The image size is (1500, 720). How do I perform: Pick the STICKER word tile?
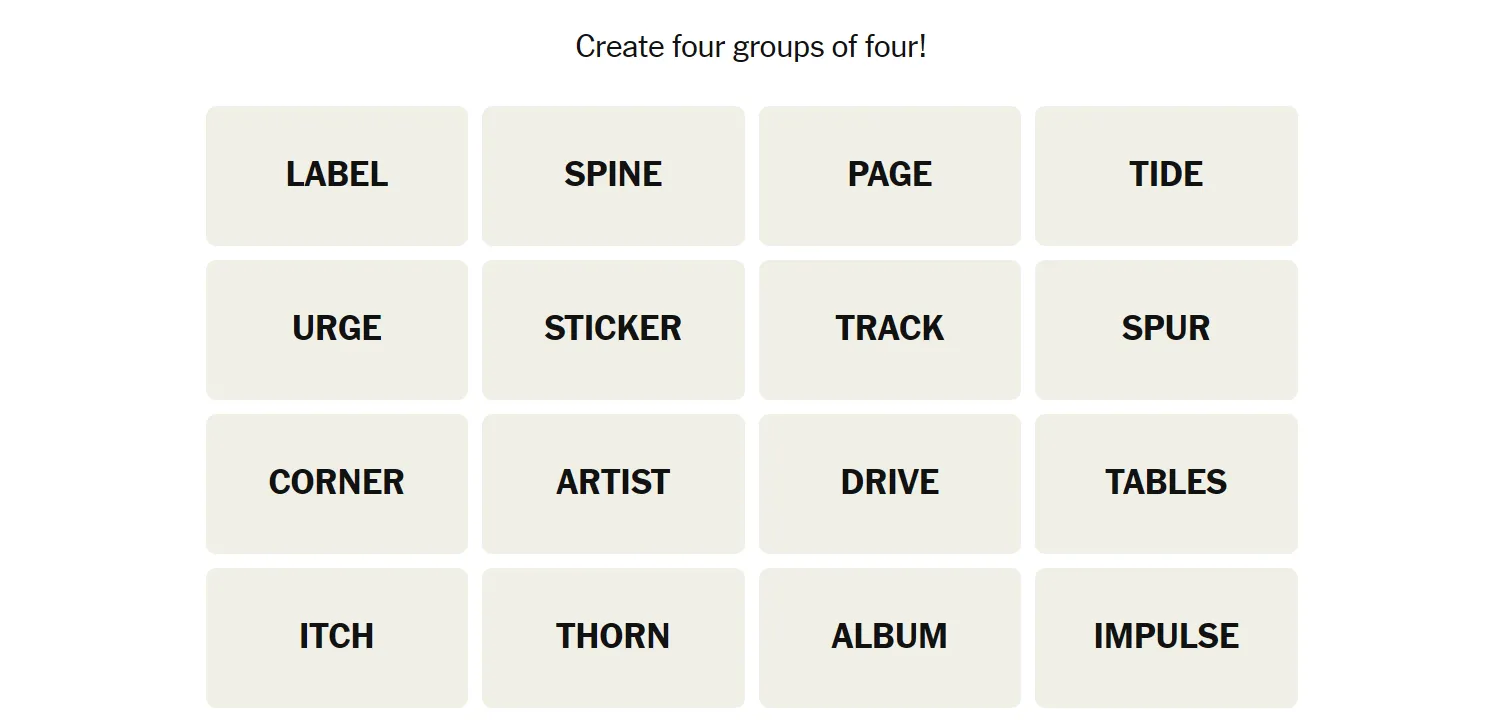coord(613,329)
